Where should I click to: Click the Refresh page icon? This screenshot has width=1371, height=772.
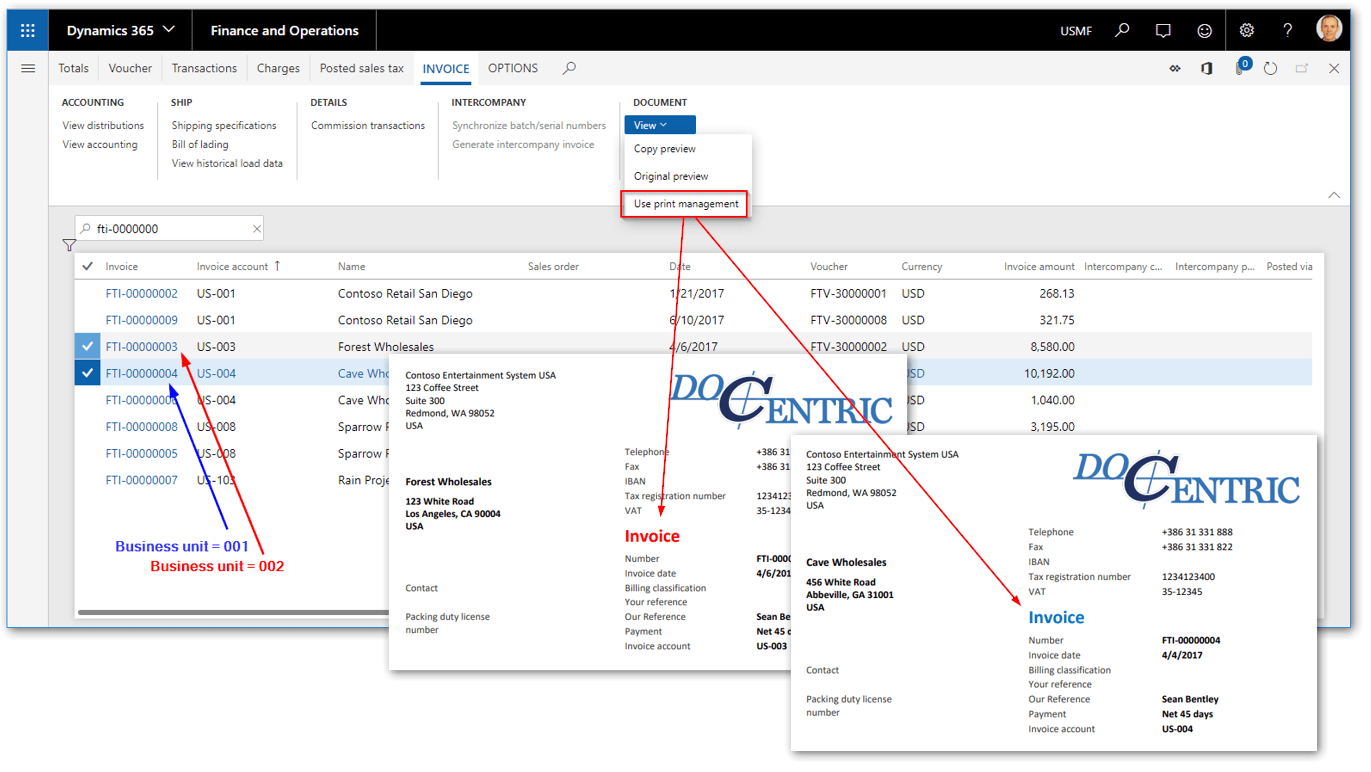click(x=1270, y=68)
